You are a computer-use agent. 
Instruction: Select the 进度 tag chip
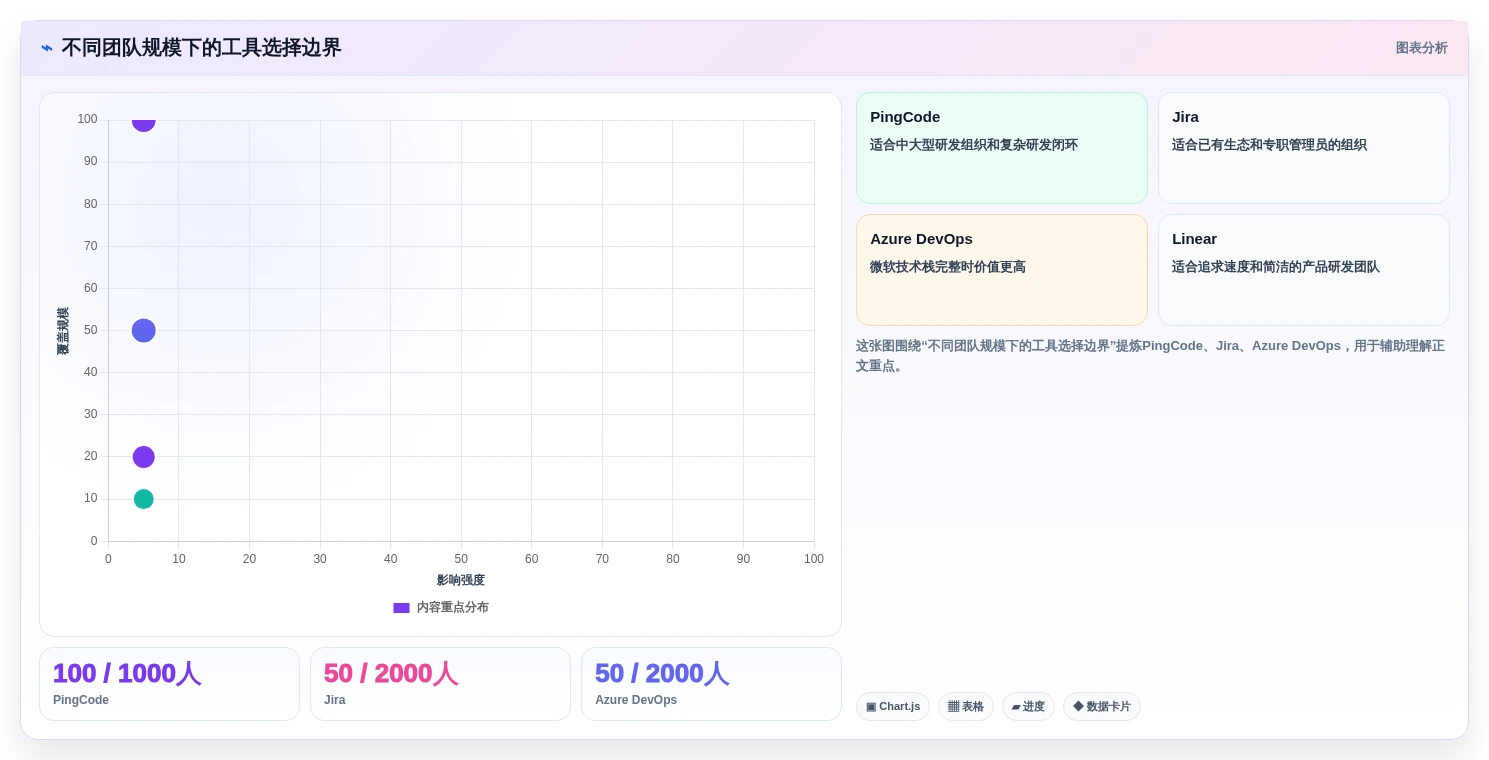click(1028, 707)
